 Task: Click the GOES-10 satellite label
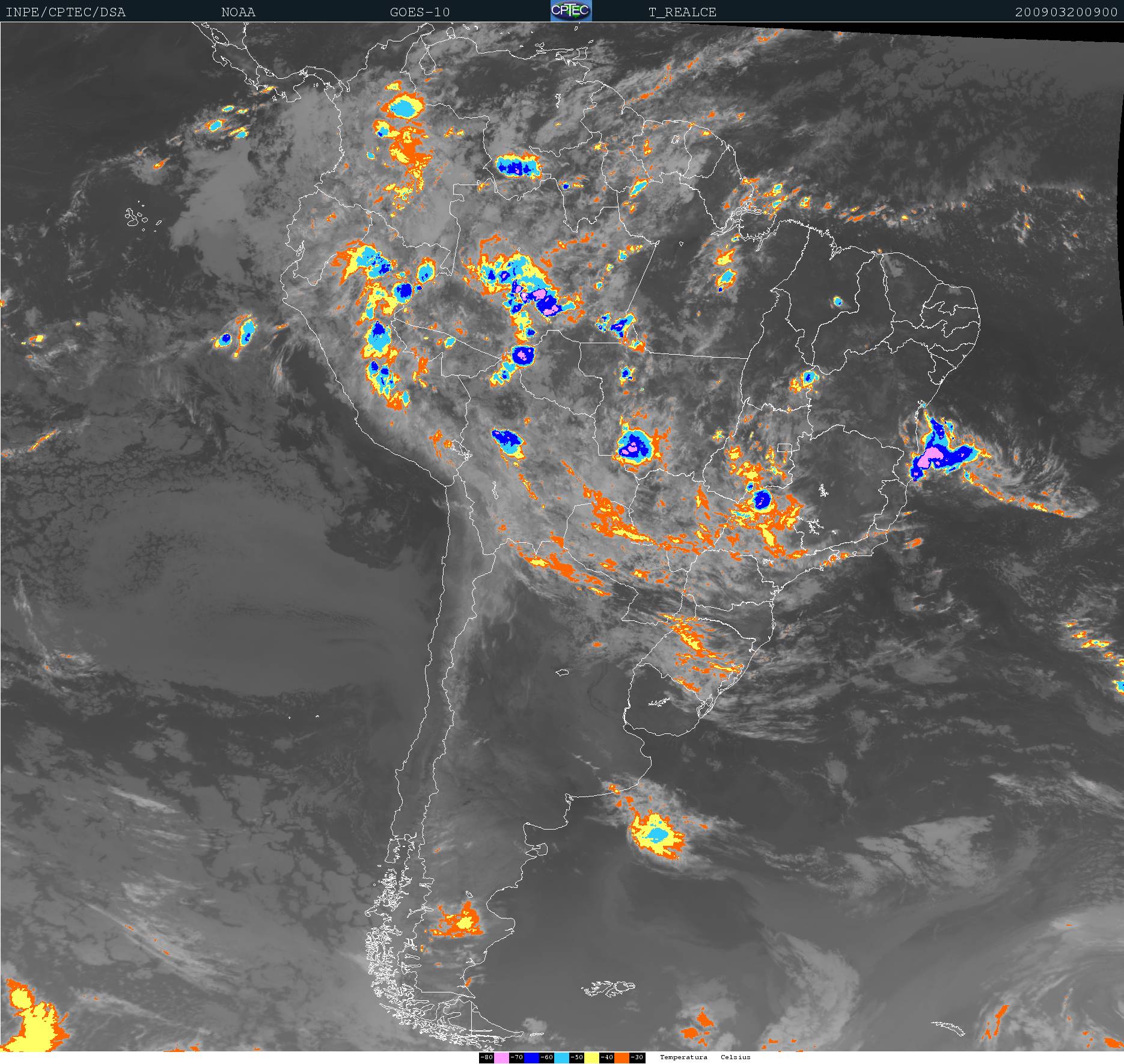(420, 12)
